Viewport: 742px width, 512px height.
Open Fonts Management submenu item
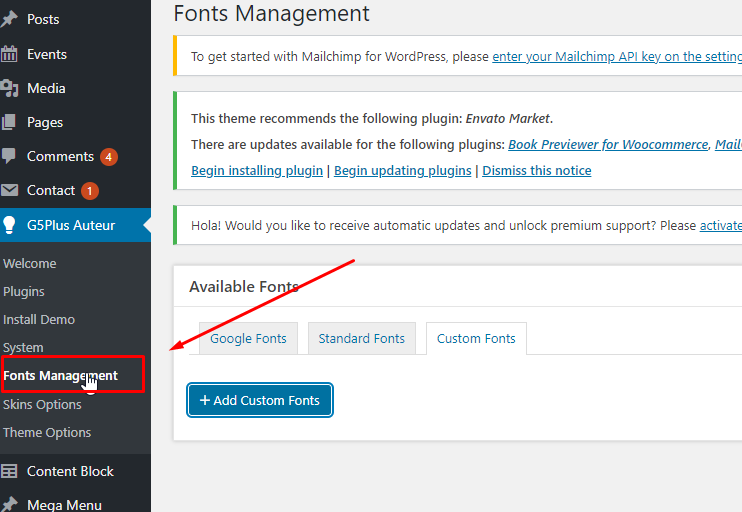tap(60, 376)
